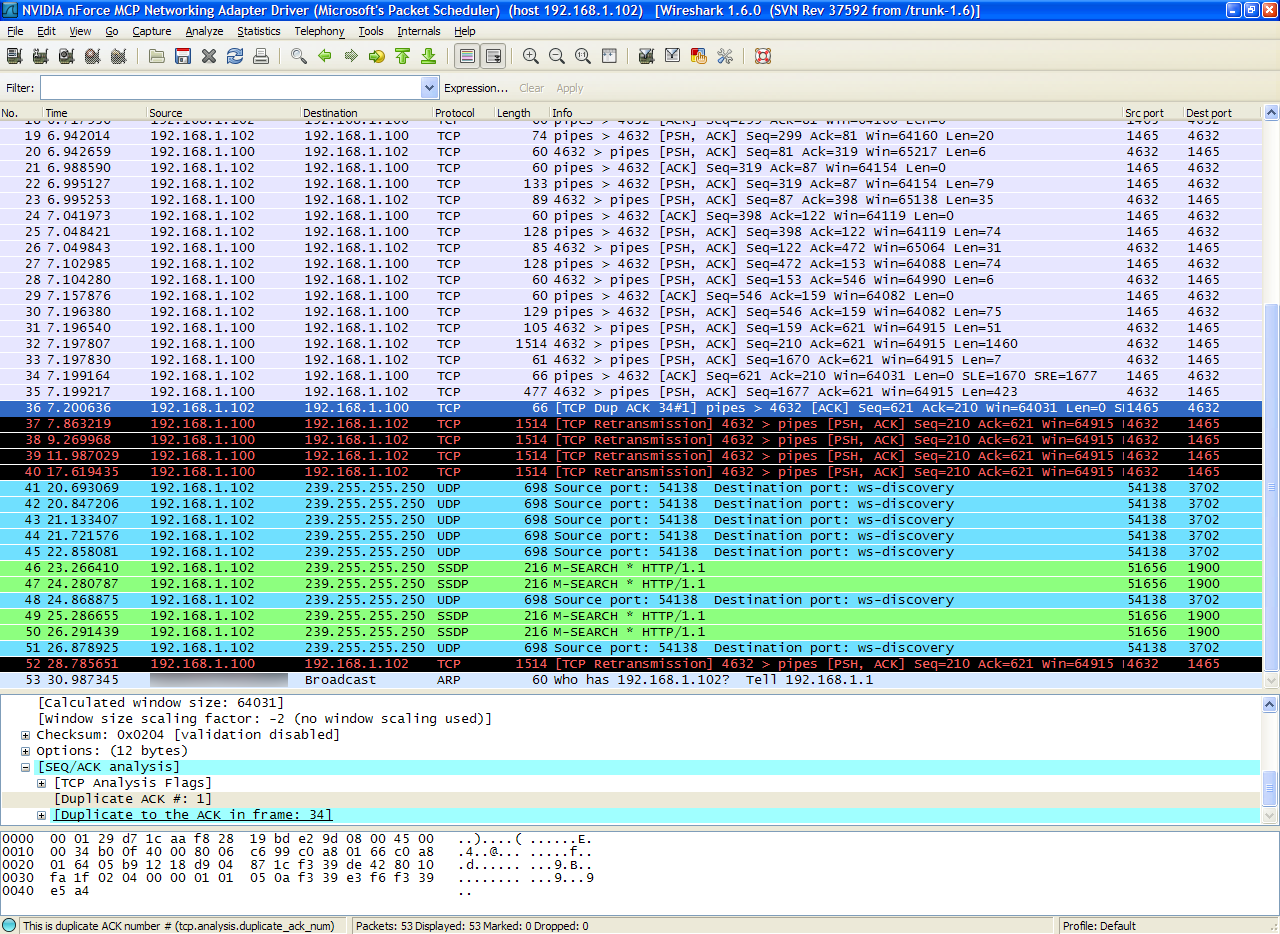The height and width of the screenshot is (934, 1280).
Task: Select packet 37 TCP Retransmission row
Action: 632,424
